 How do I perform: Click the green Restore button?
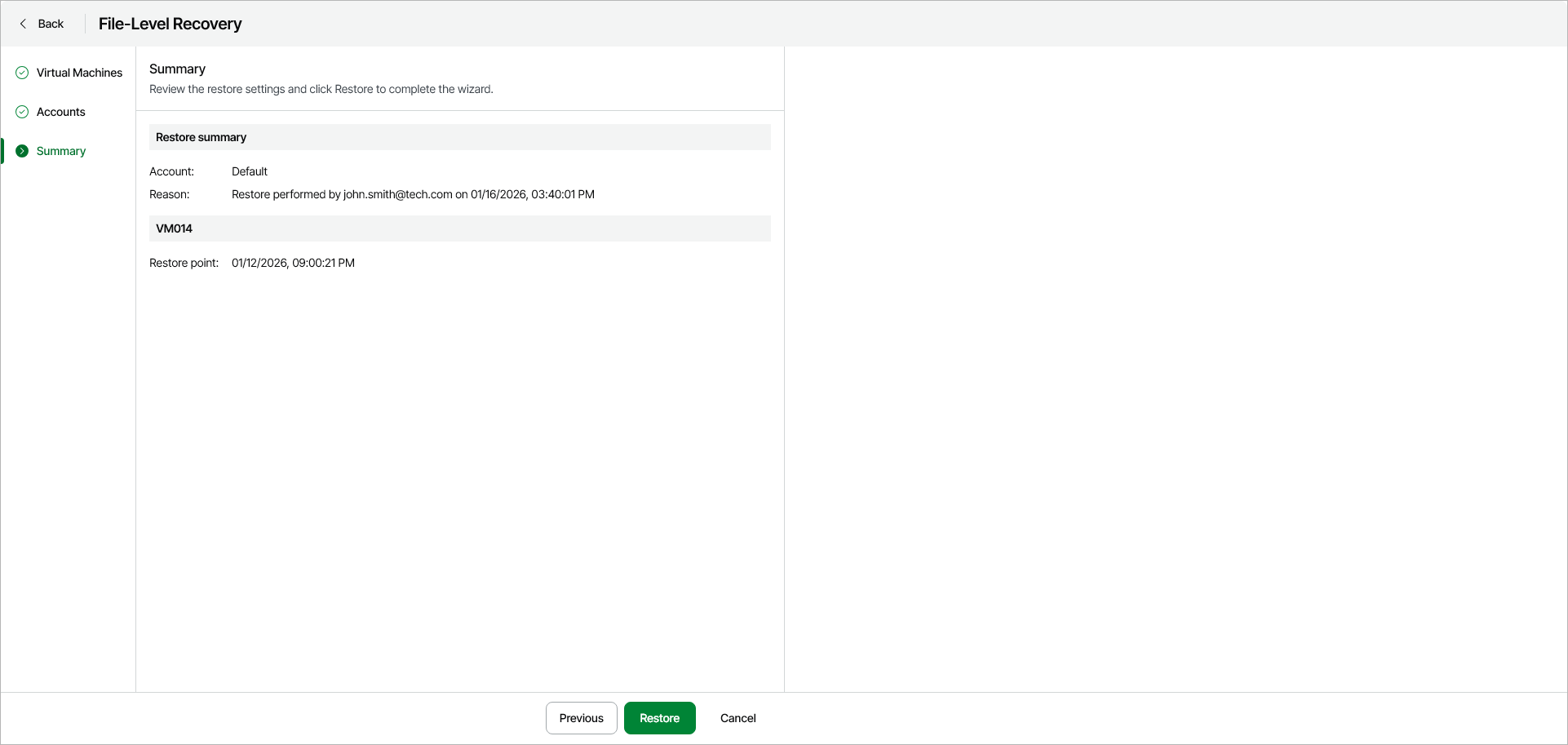[660, 718]
